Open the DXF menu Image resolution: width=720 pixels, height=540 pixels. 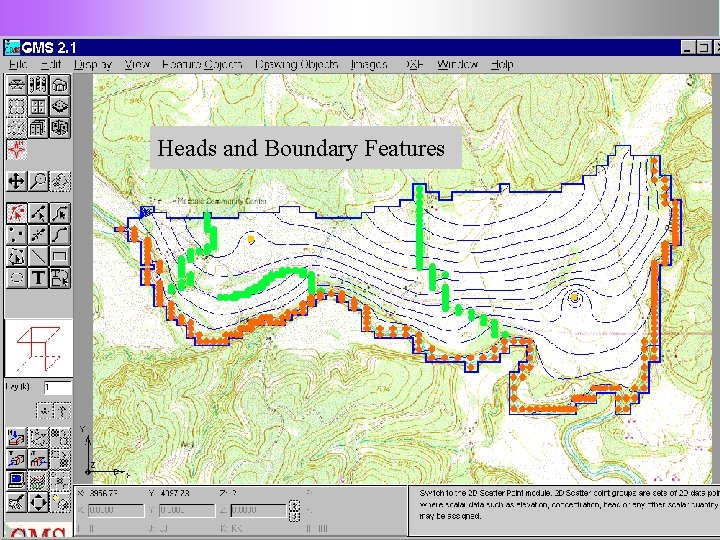tap(414, 64)
